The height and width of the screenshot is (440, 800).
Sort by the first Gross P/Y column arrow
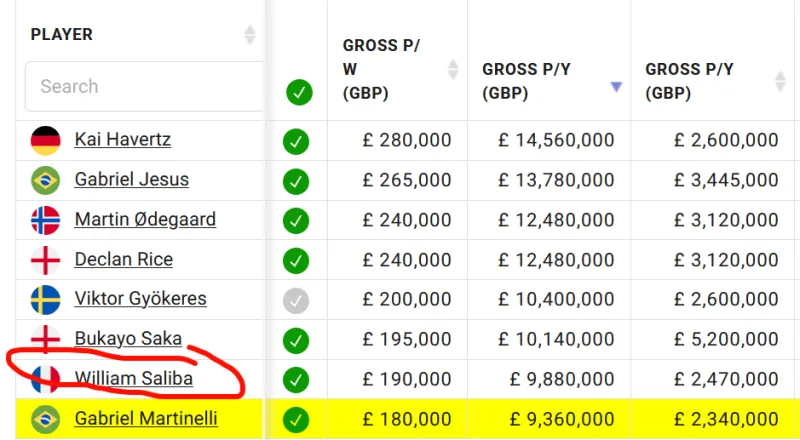click(x=616, y=87)
